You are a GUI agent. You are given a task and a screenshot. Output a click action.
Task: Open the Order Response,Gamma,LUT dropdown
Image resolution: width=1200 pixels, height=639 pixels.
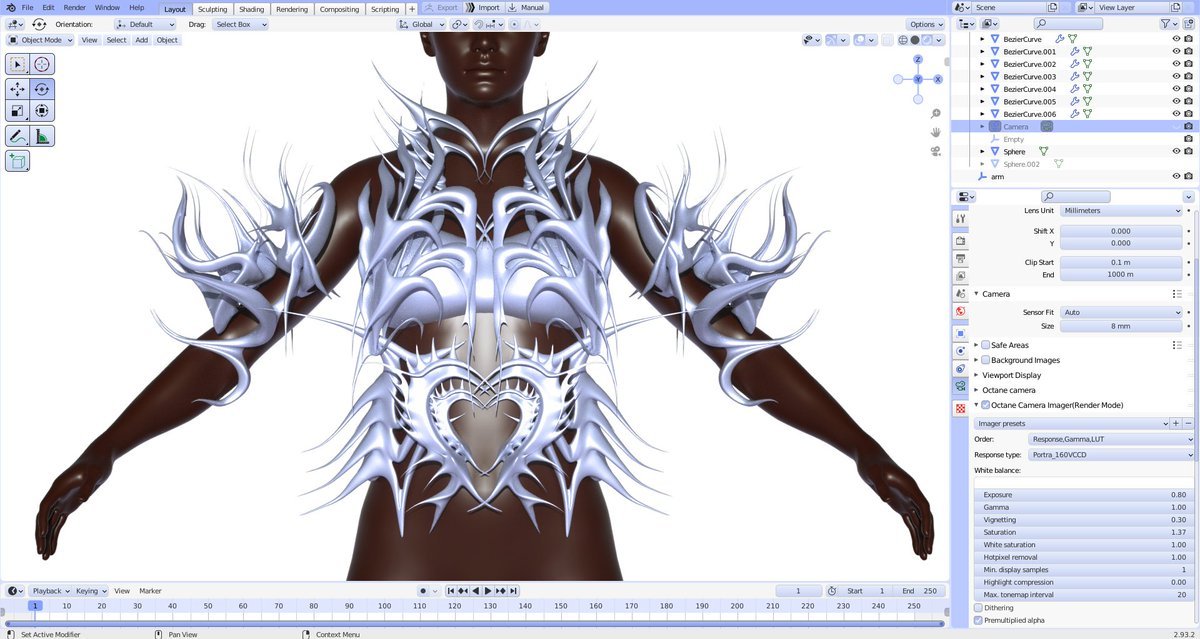[x=1111, y=439]
